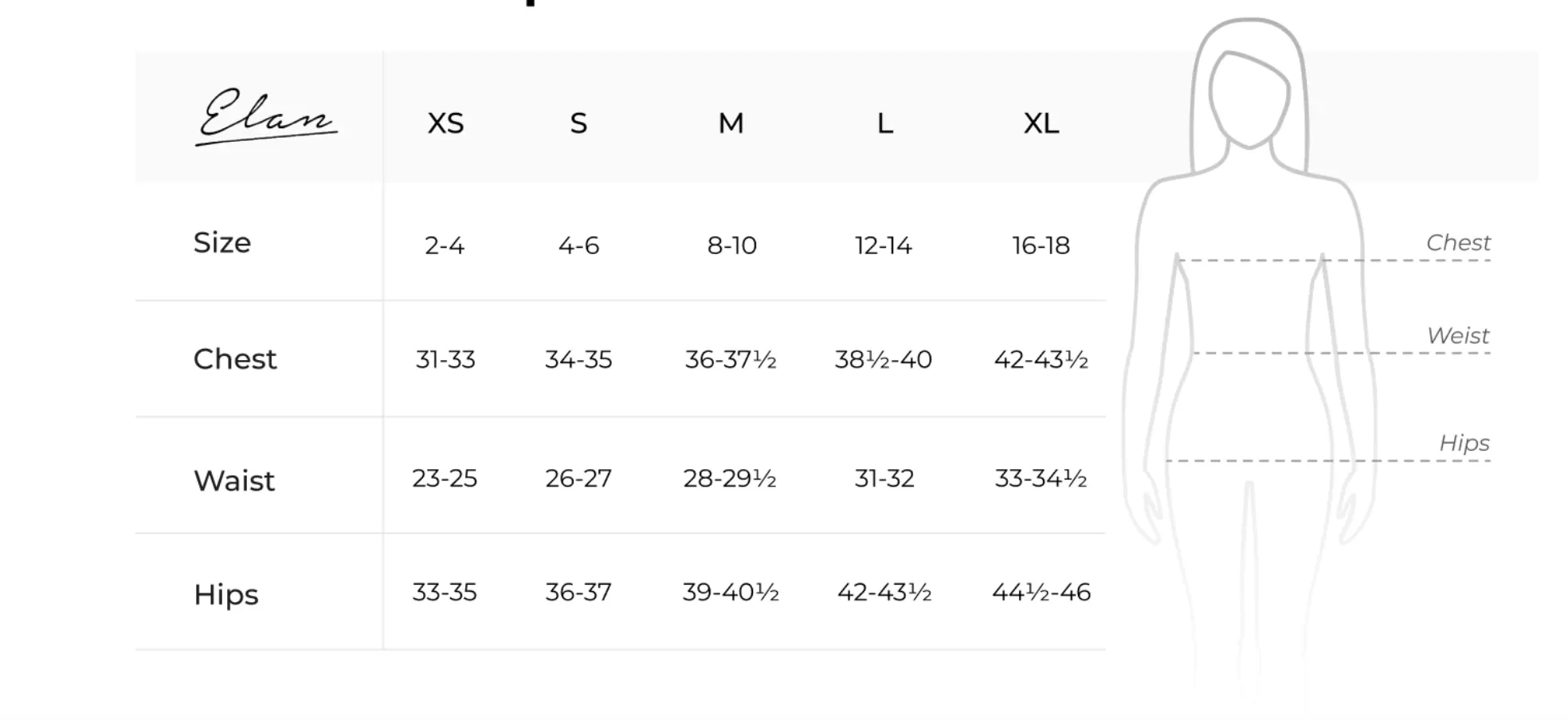Click the 44½-46 hips measurement cell

1041,593
